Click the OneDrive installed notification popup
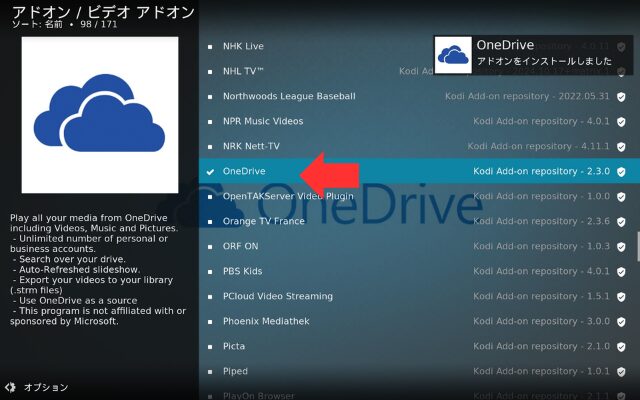Screen dimensions: 640x400 [x=535, y=53]
